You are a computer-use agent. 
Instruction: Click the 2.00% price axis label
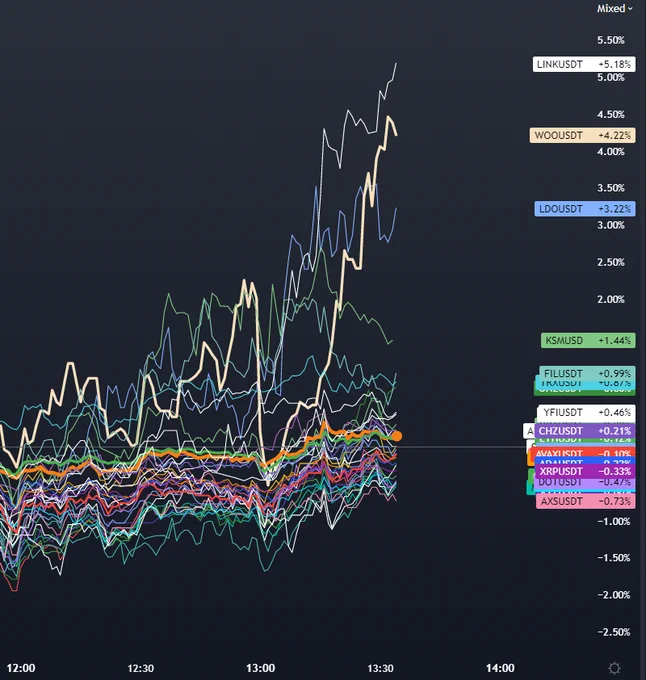click(x=611, y=299)
